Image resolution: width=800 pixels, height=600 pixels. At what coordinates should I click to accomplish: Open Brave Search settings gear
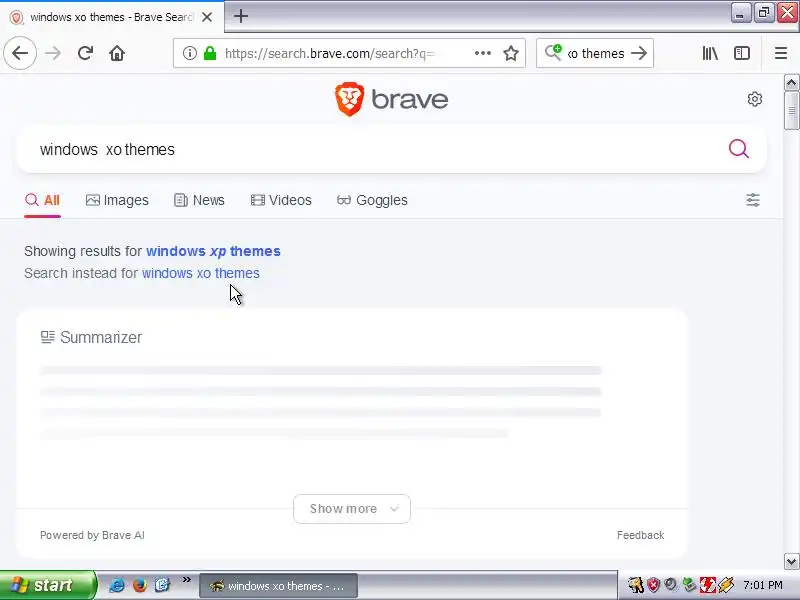click(x=755, y=99)
